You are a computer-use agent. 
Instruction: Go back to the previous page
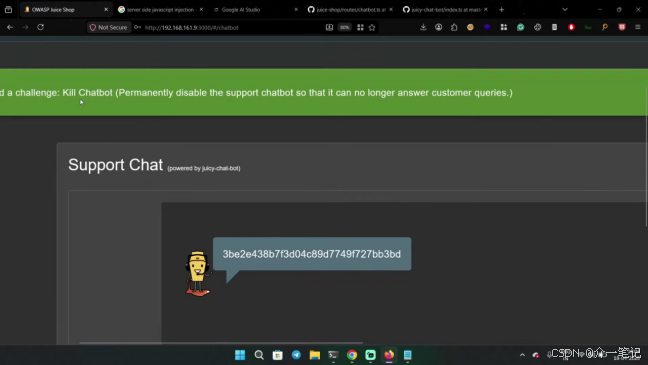click(x=10, y=27)
